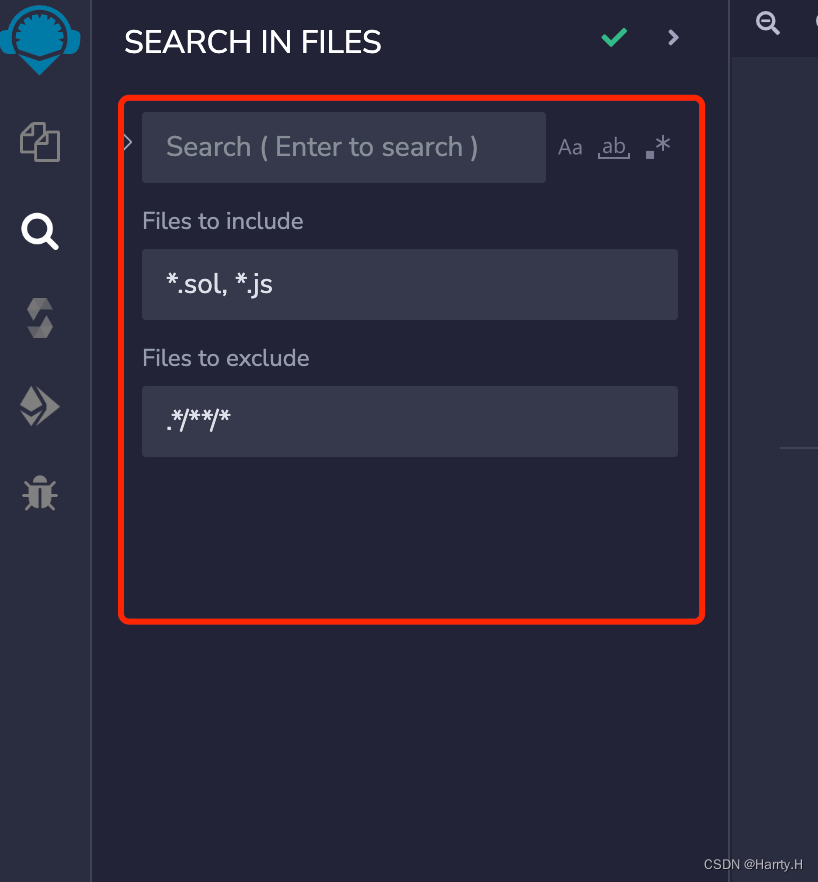818x882 pixels.
Task: Click the Search input field
Action: pos(344,147)
